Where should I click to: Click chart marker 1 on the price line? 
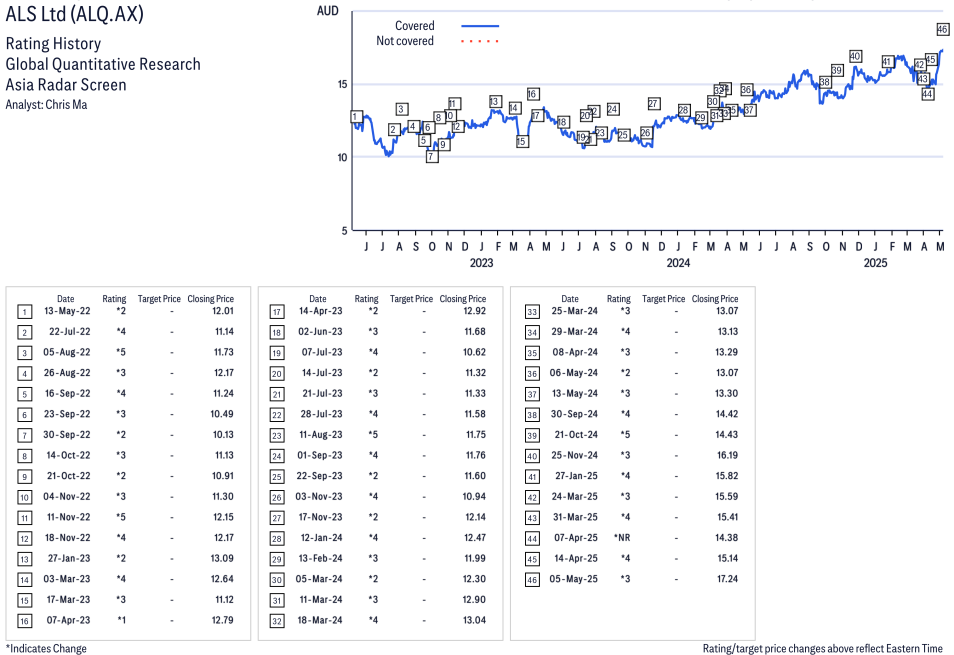coord(357,117)
